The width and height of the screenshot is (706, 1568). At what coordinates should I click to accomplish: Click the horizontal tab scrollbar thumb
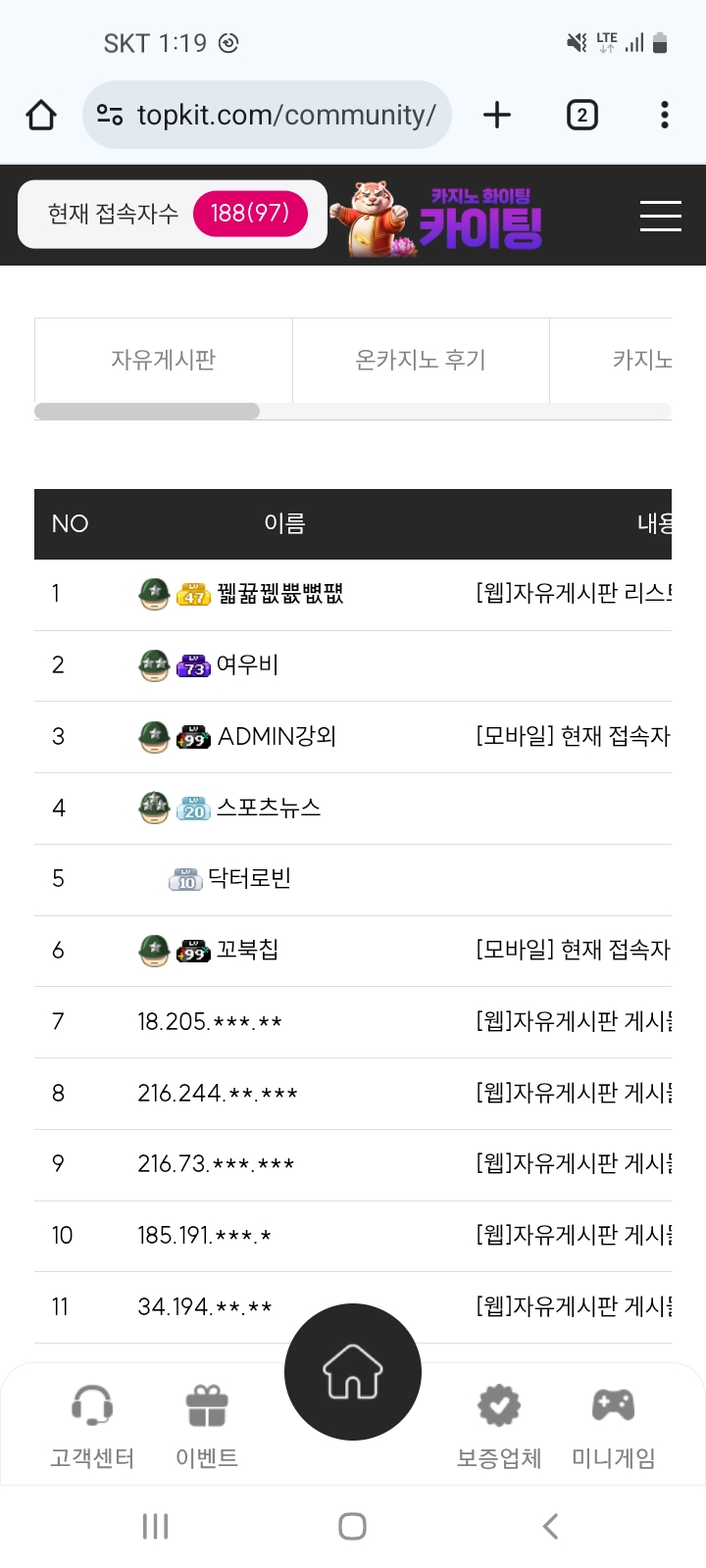pos(147,412)
